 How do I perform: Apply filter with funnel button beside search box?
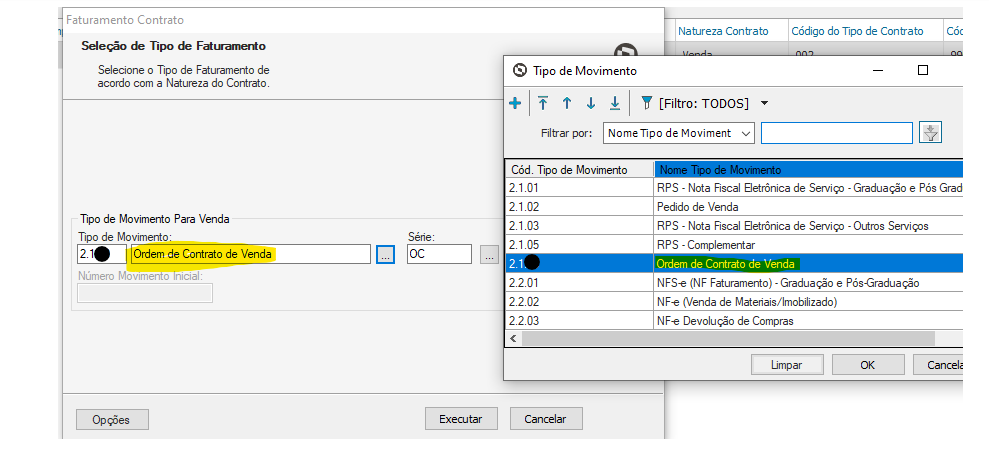point(931,133)
